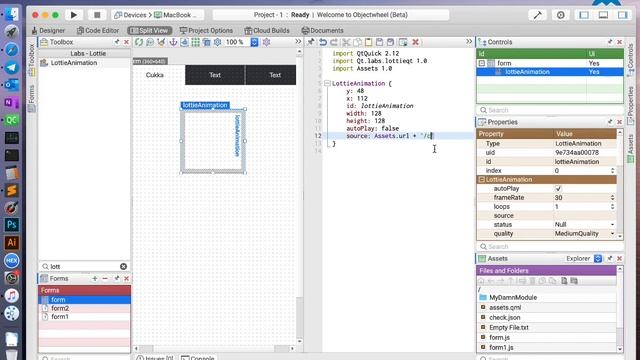Viewport: 640px width, 360px height.
Task: Open Illustrator from the Dock
Action: [11, 242]
